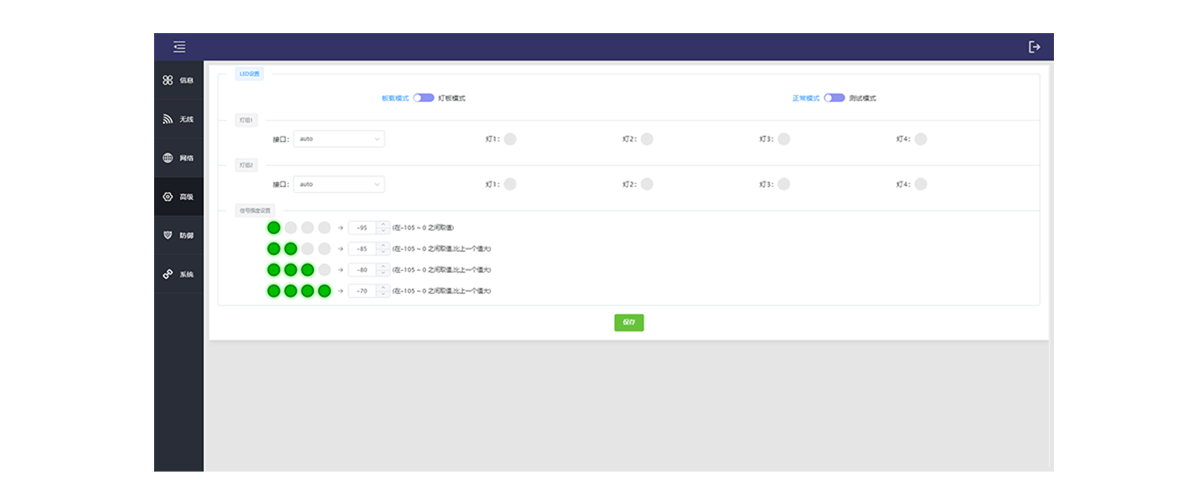Open the 系统 system icon
This screenshot has width=1200, height=501.
[168, 274]
